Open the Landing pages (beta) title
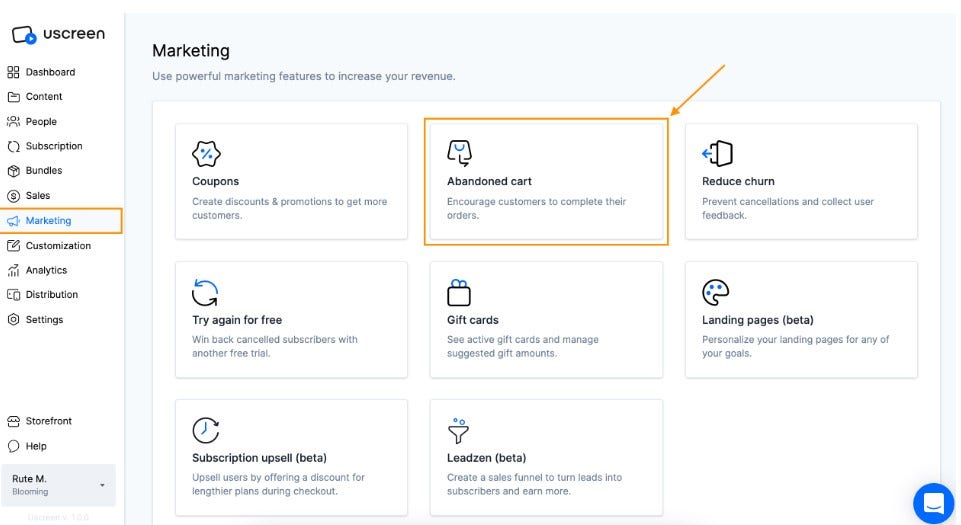 point(758,320)
